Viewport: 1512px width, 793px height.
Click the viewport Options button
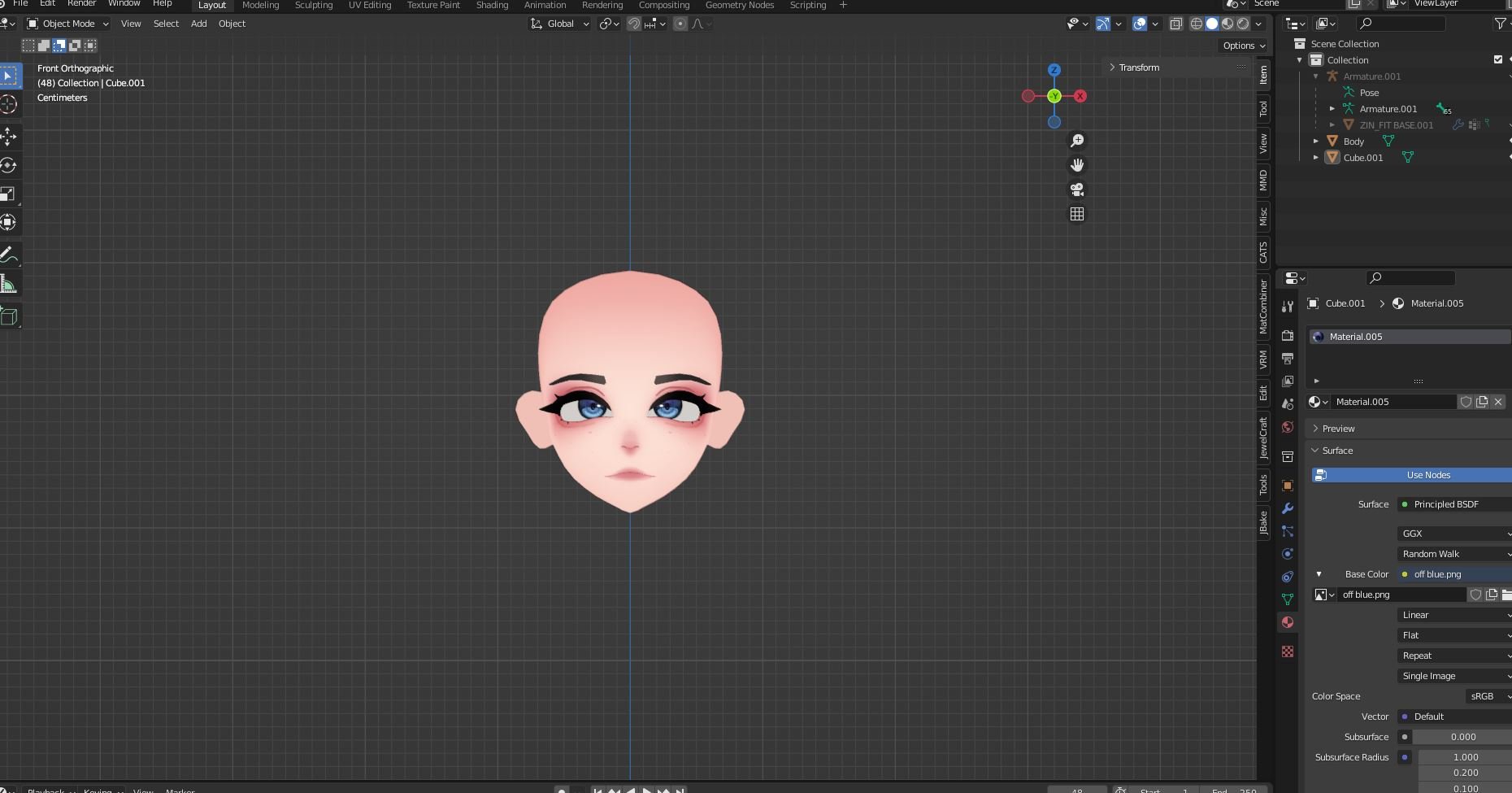tap(1244, 46)
